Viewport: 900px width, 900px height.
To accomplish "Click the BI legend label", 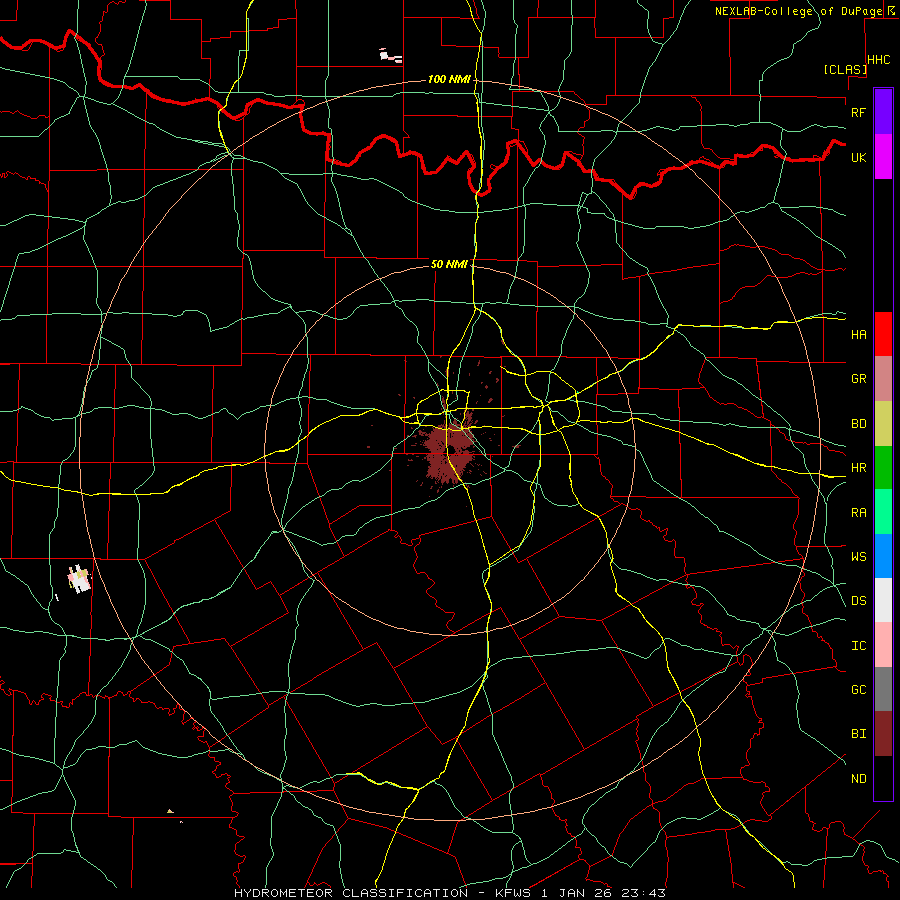I will point(859,734).
